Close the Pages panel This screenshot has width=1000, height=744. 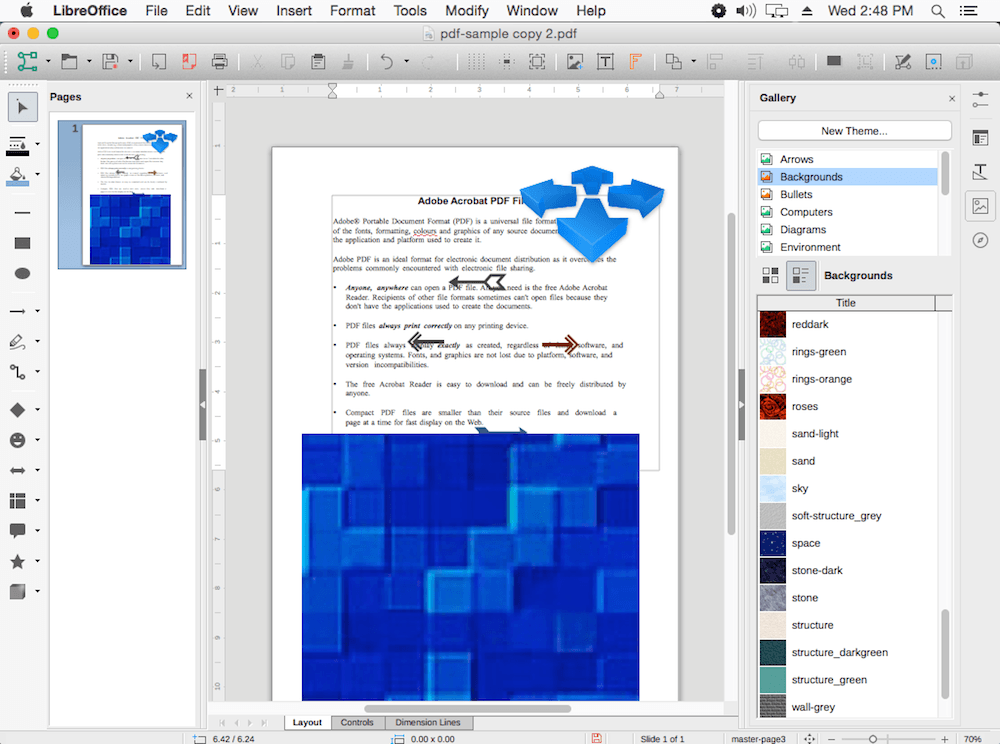[x=189, y=96]
